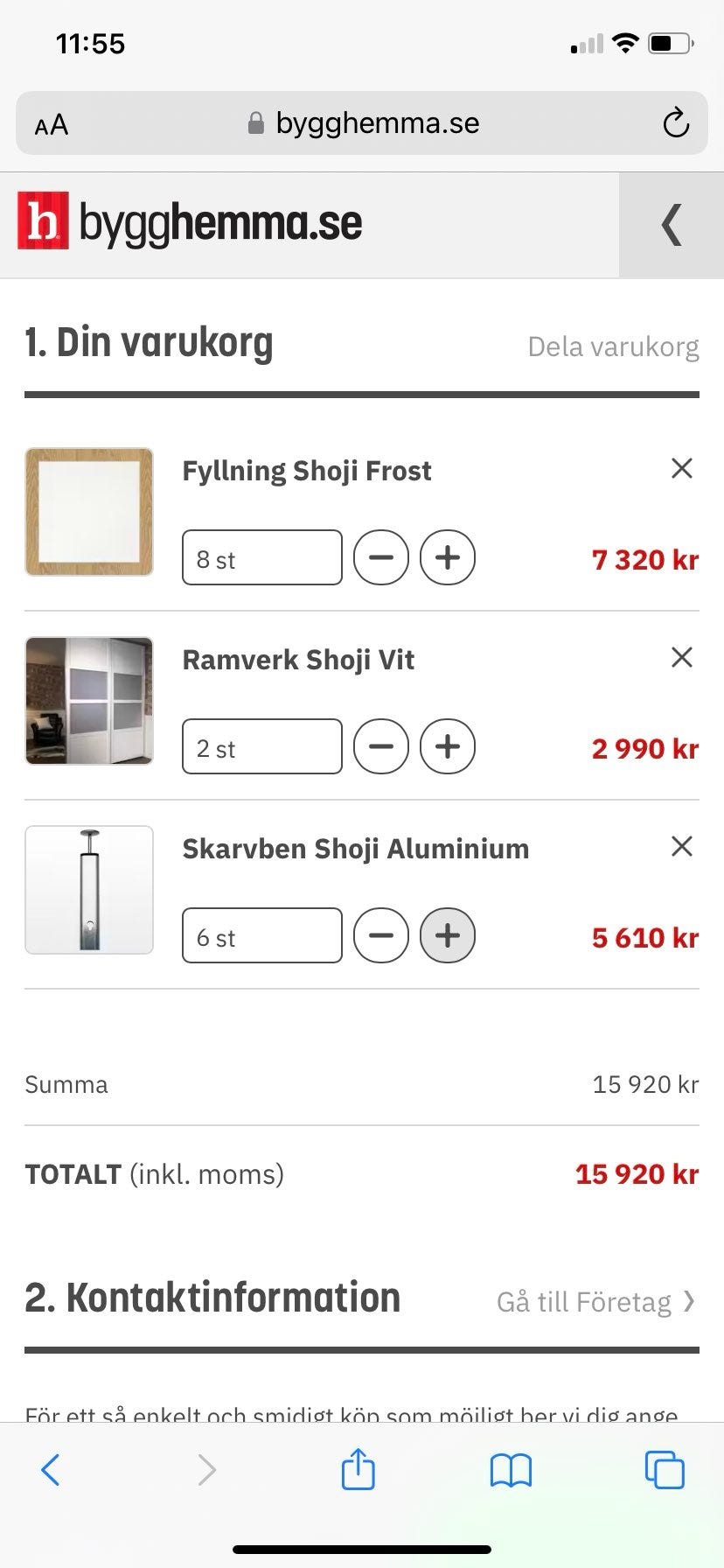Open Safari bookmarks icon
724x1568 pixels.
511,1470
